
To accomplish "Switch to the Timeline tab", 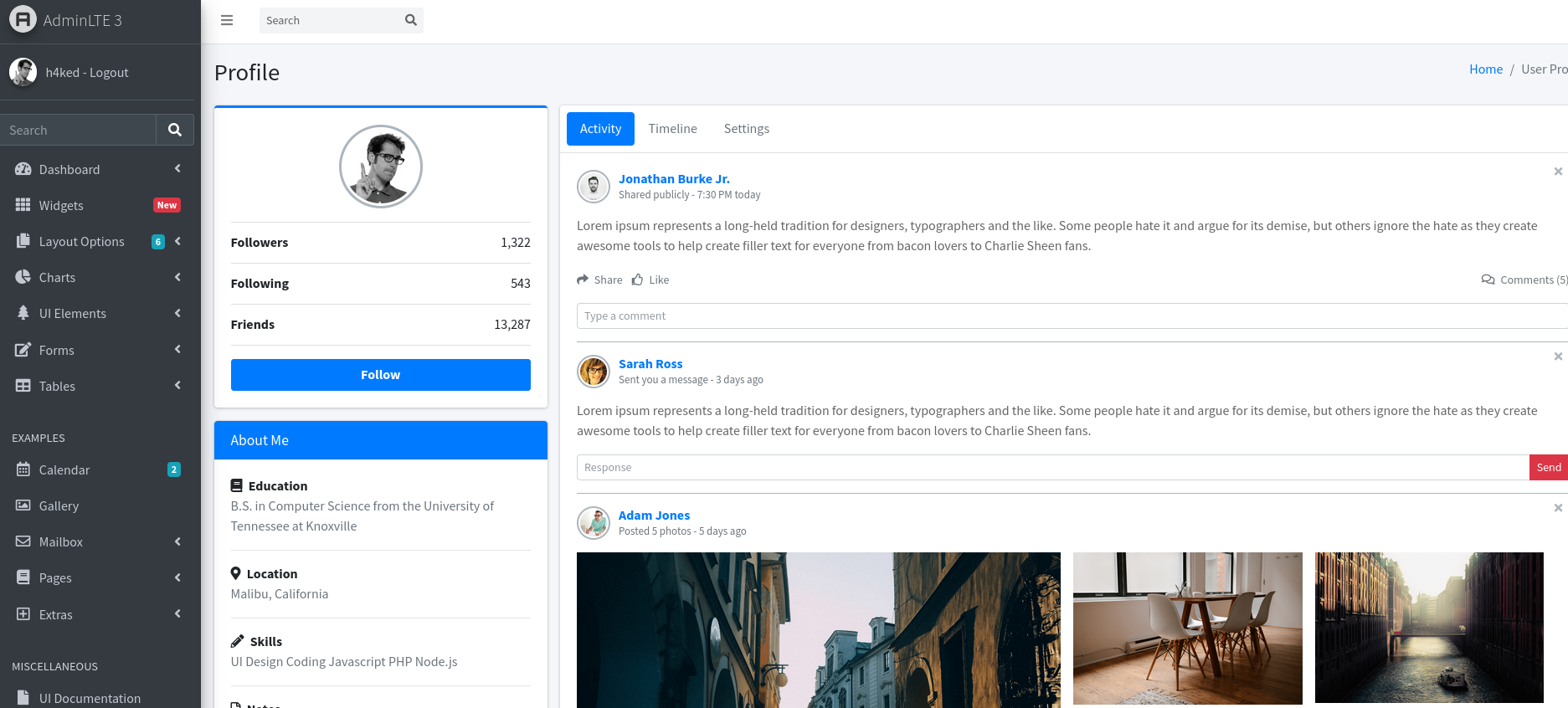I will tap(672, 129).
